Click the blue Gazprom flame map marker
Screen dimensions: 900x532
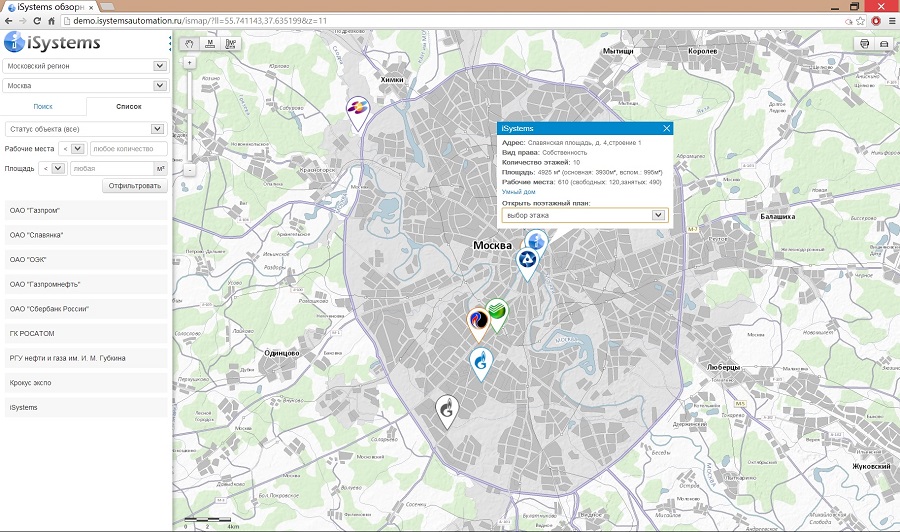(481, 364)
